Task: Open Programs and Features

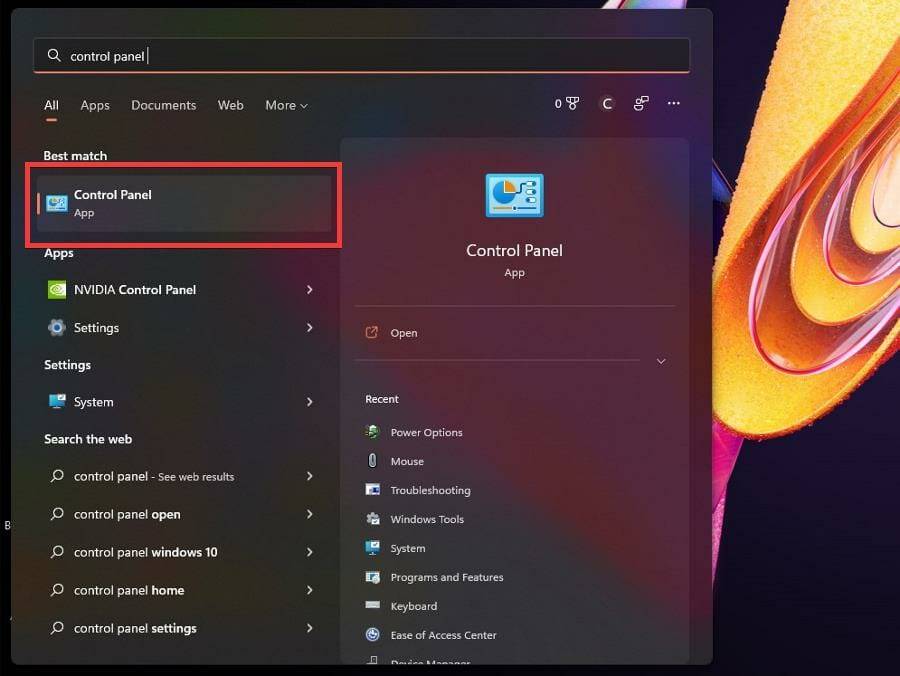Action: [x=446, y=577]
